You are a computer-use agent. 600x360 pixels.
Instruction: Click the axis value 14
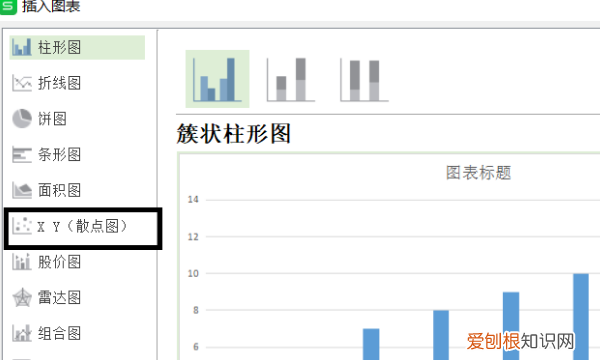pyautogui.click(x=193, y=199)
